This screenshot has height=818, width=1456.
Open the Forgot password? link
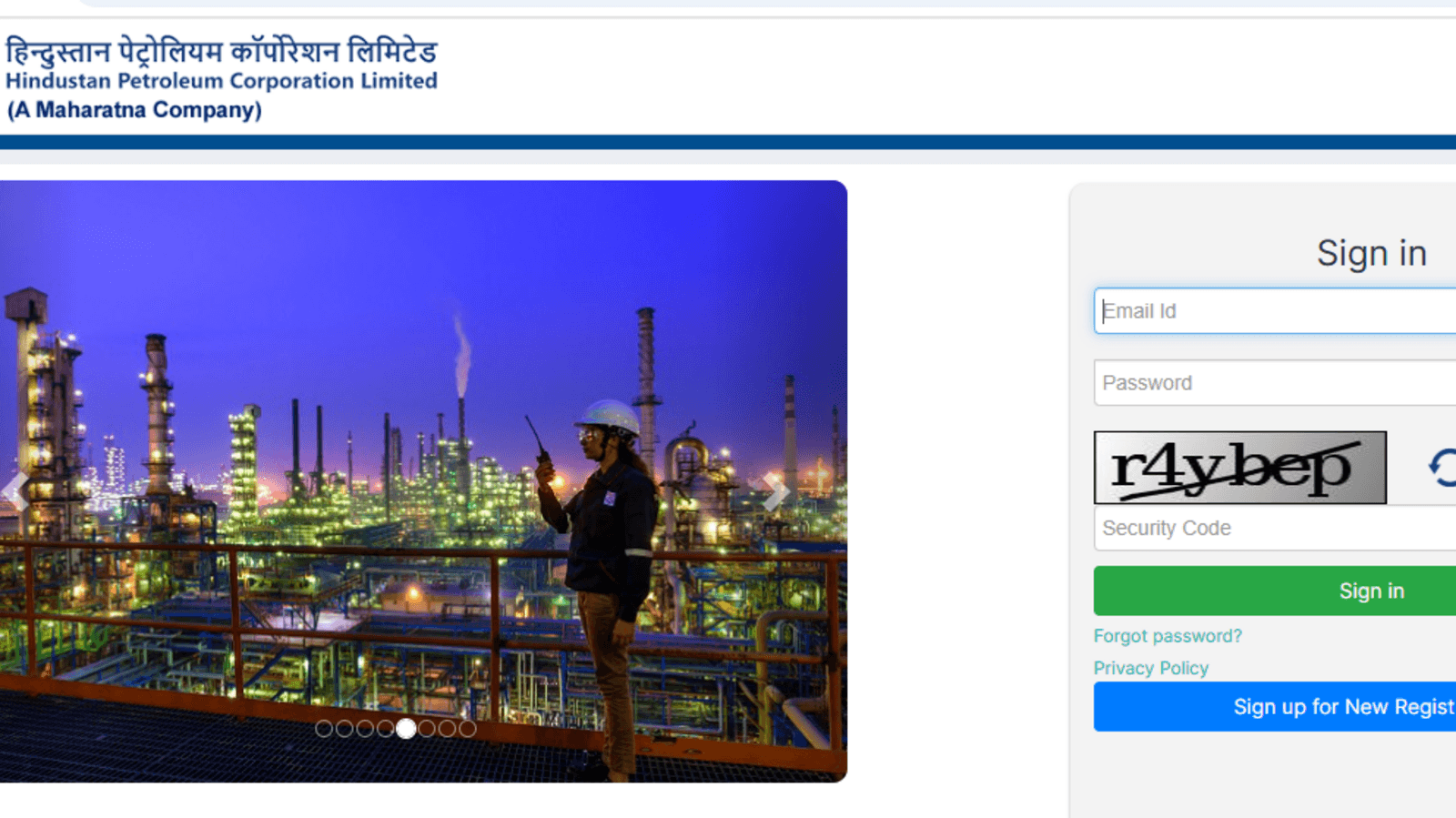coord(1168,636)
